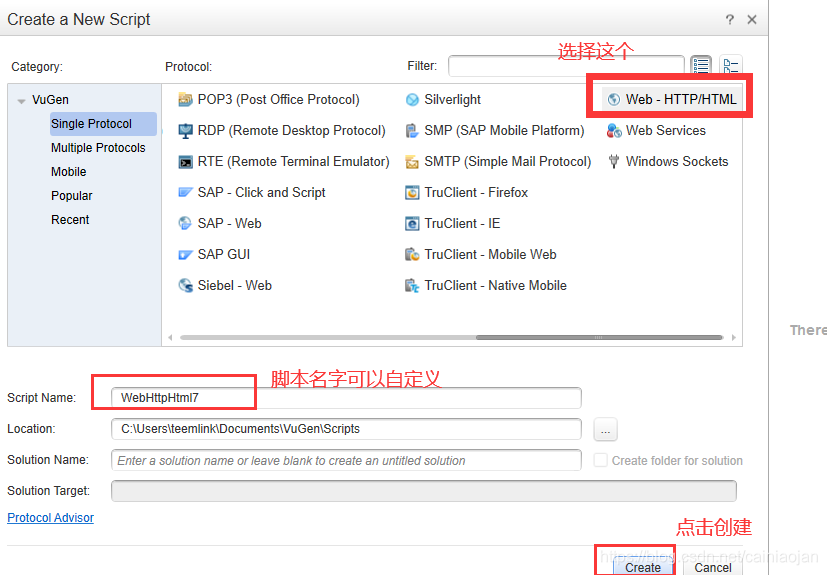Switch protocols to tree view

pos(731,66)
